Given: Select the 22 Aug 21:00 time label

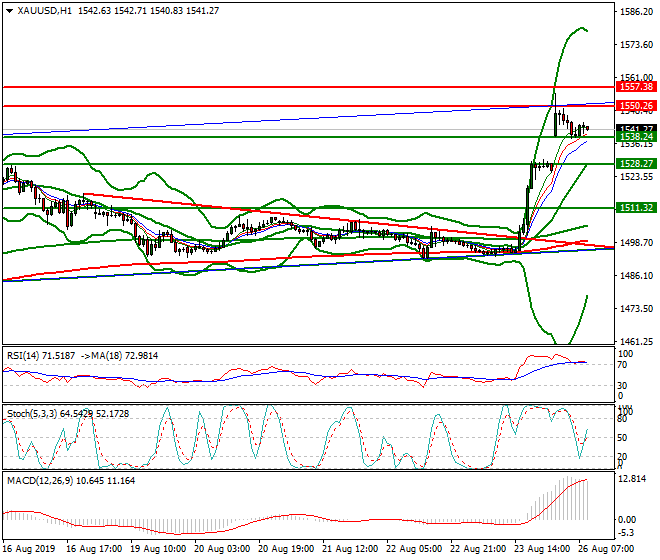Looking at the screenshot, I should [x=478, y=549].
